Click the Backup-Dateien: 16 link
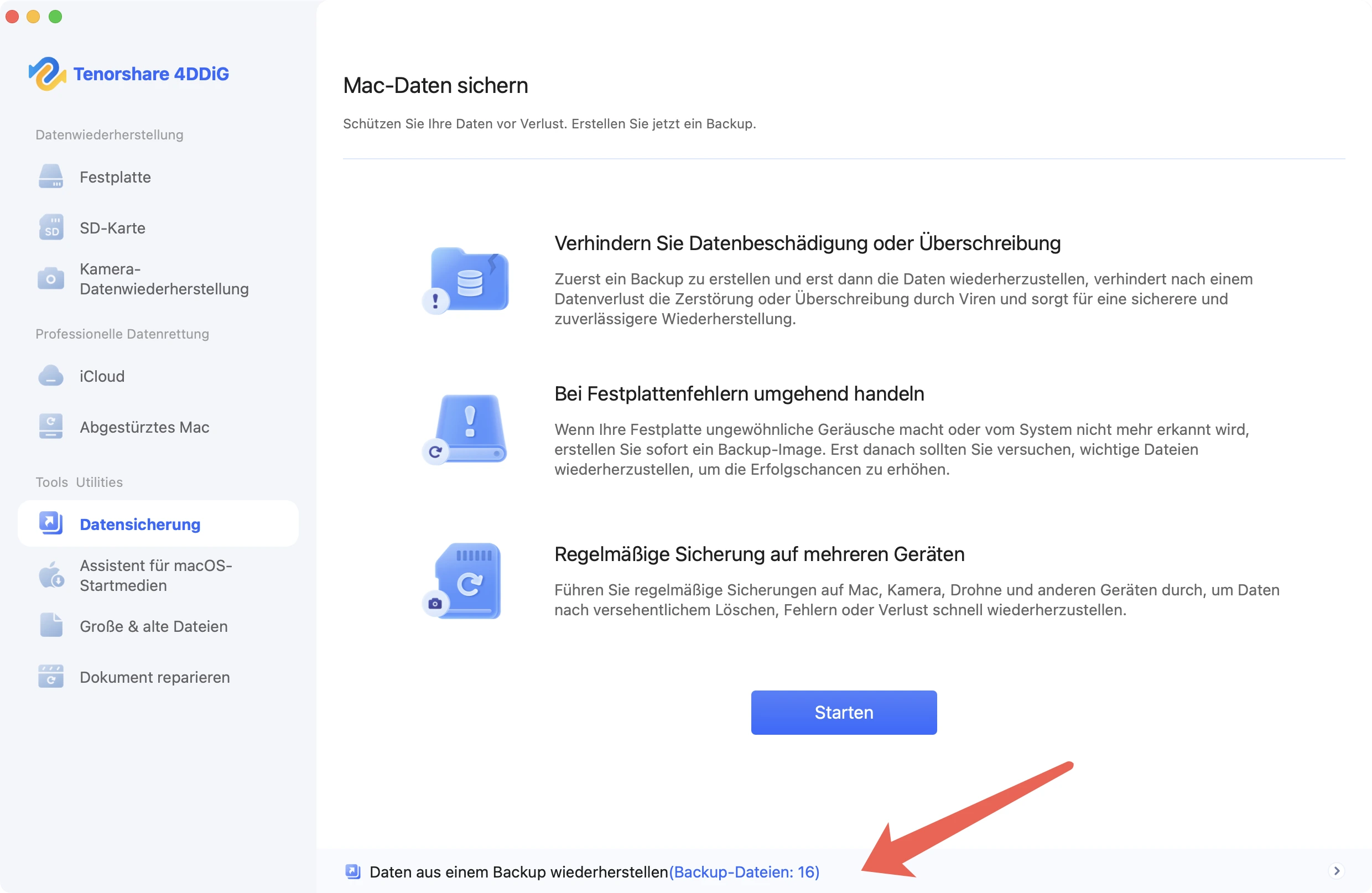The height and width of the screenshot is (893, 1372). click(744, 871)
